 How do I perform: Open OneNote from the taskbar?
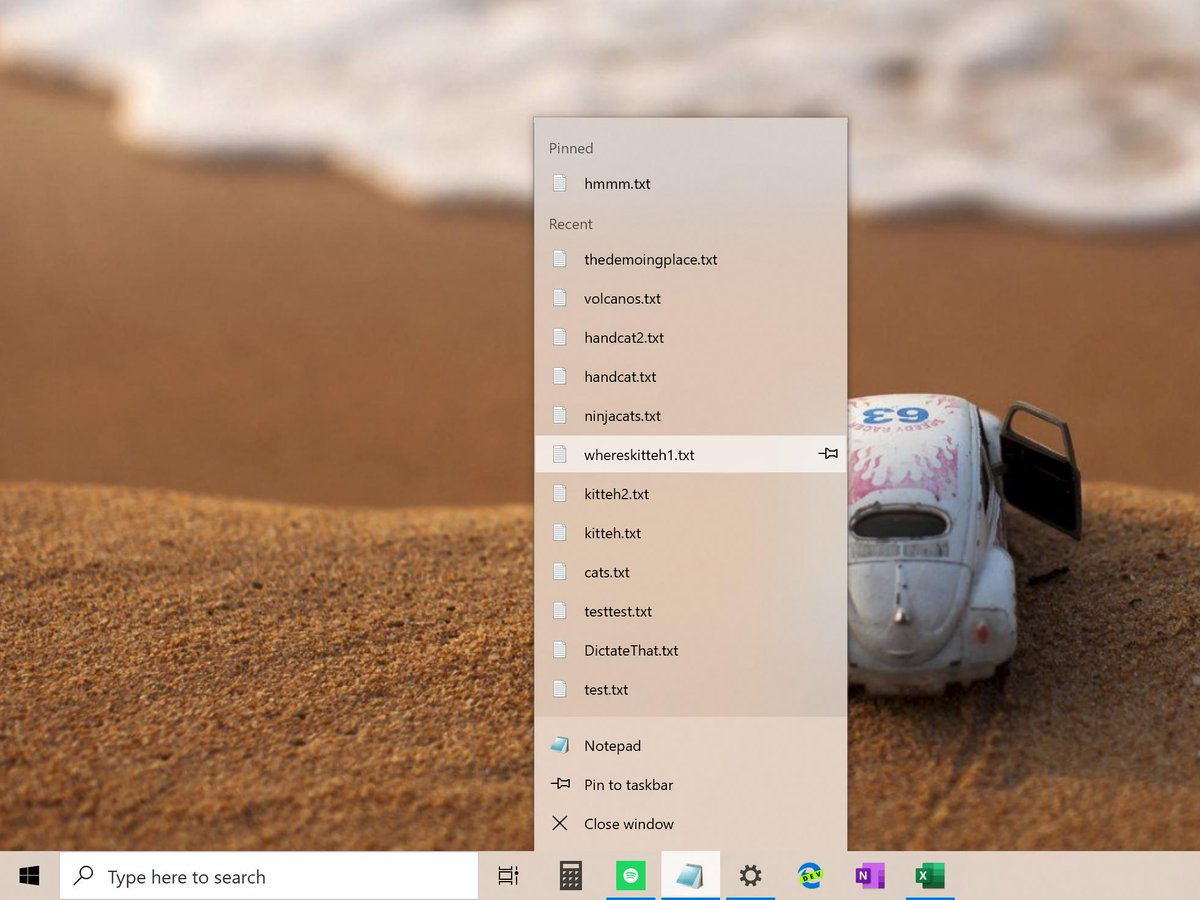coord(869,874)
